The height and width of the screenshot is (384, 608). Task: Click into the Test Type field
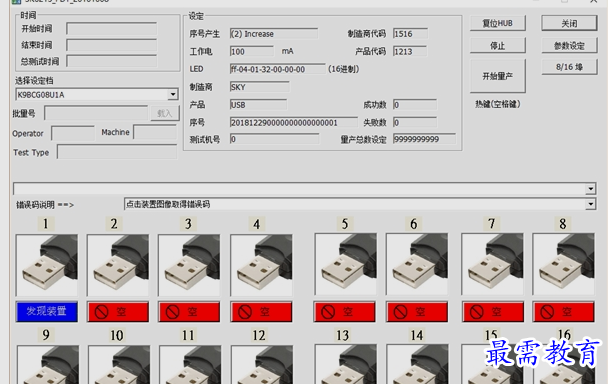[x=117, y=152]
